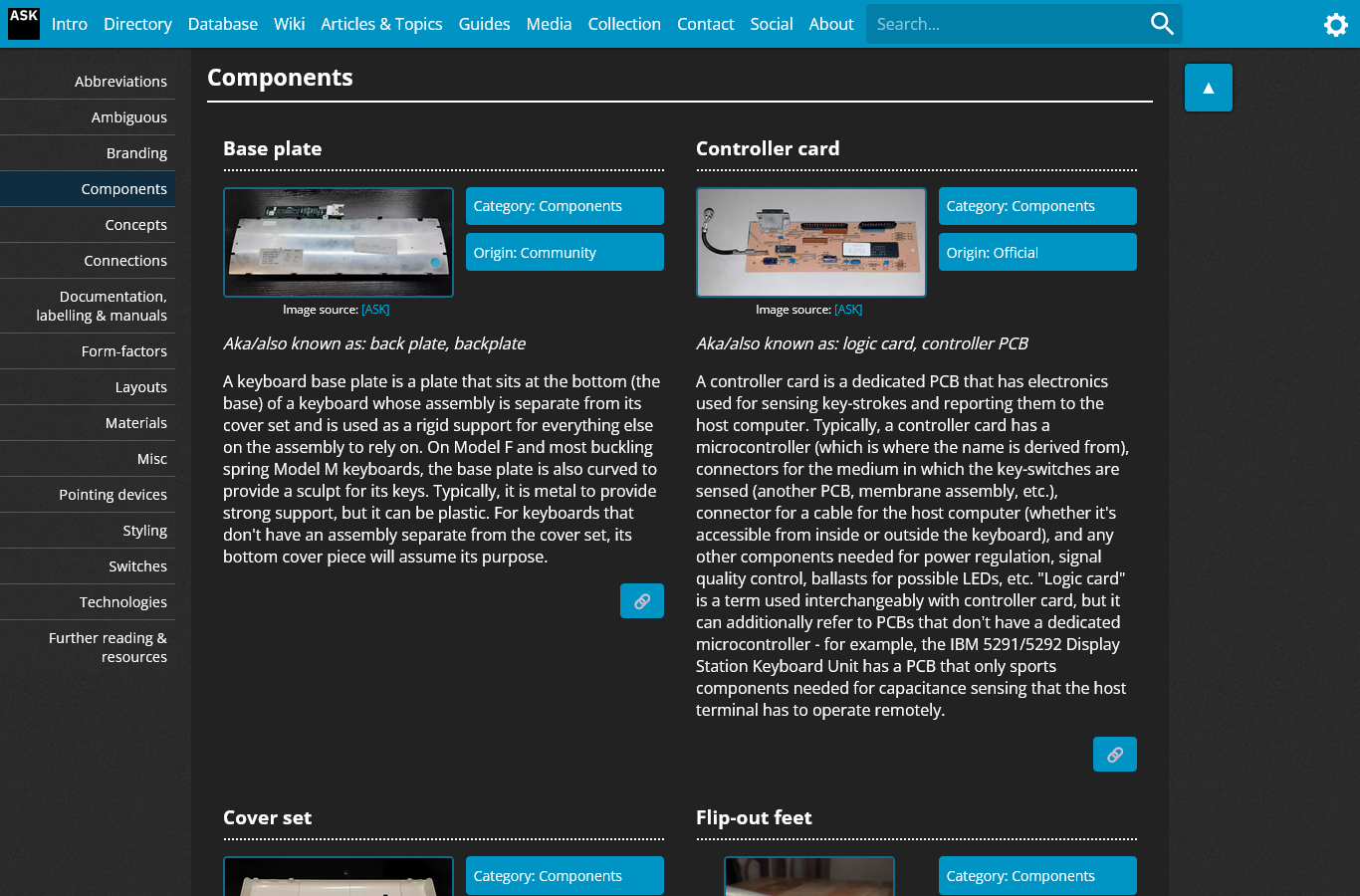This screenshot has height=896, width=1360.
Task: Click Cover set's Category: Components button
Action: tap(565, 876)
